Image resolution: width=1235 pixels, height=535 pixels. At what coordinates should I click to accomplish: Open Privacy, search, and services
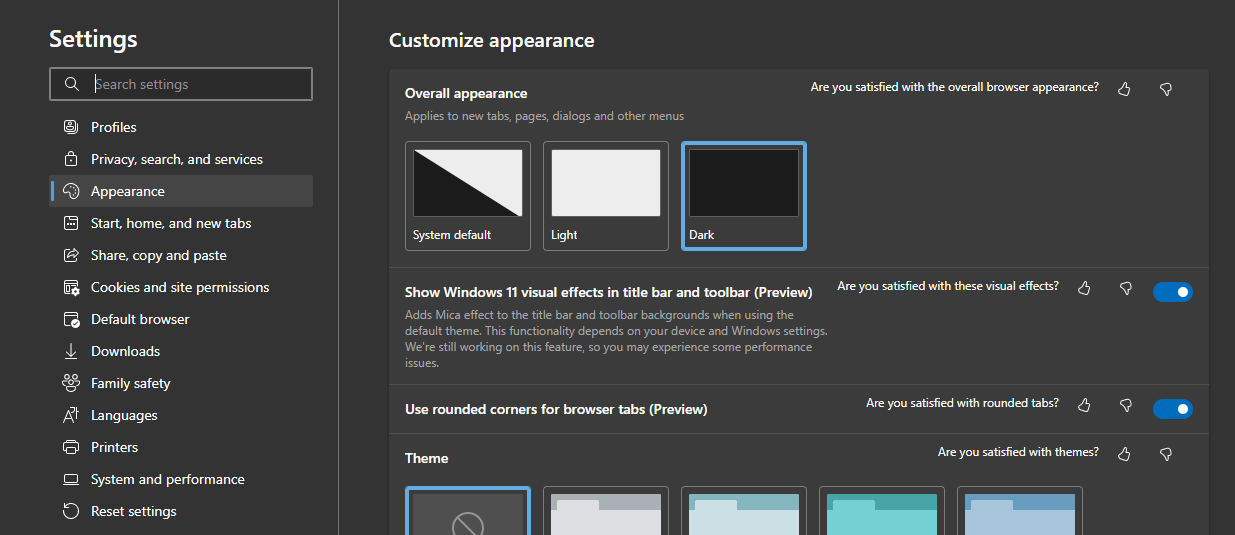[x=181, y=159]
